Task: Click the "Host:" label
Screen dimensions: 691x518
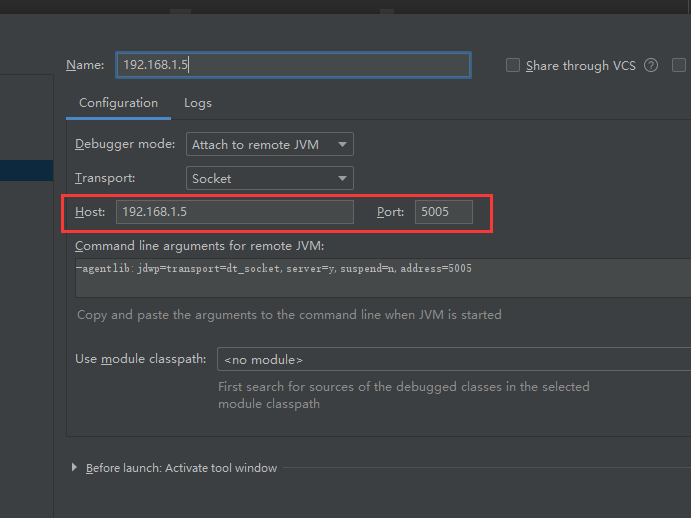Action: (90, 212)
